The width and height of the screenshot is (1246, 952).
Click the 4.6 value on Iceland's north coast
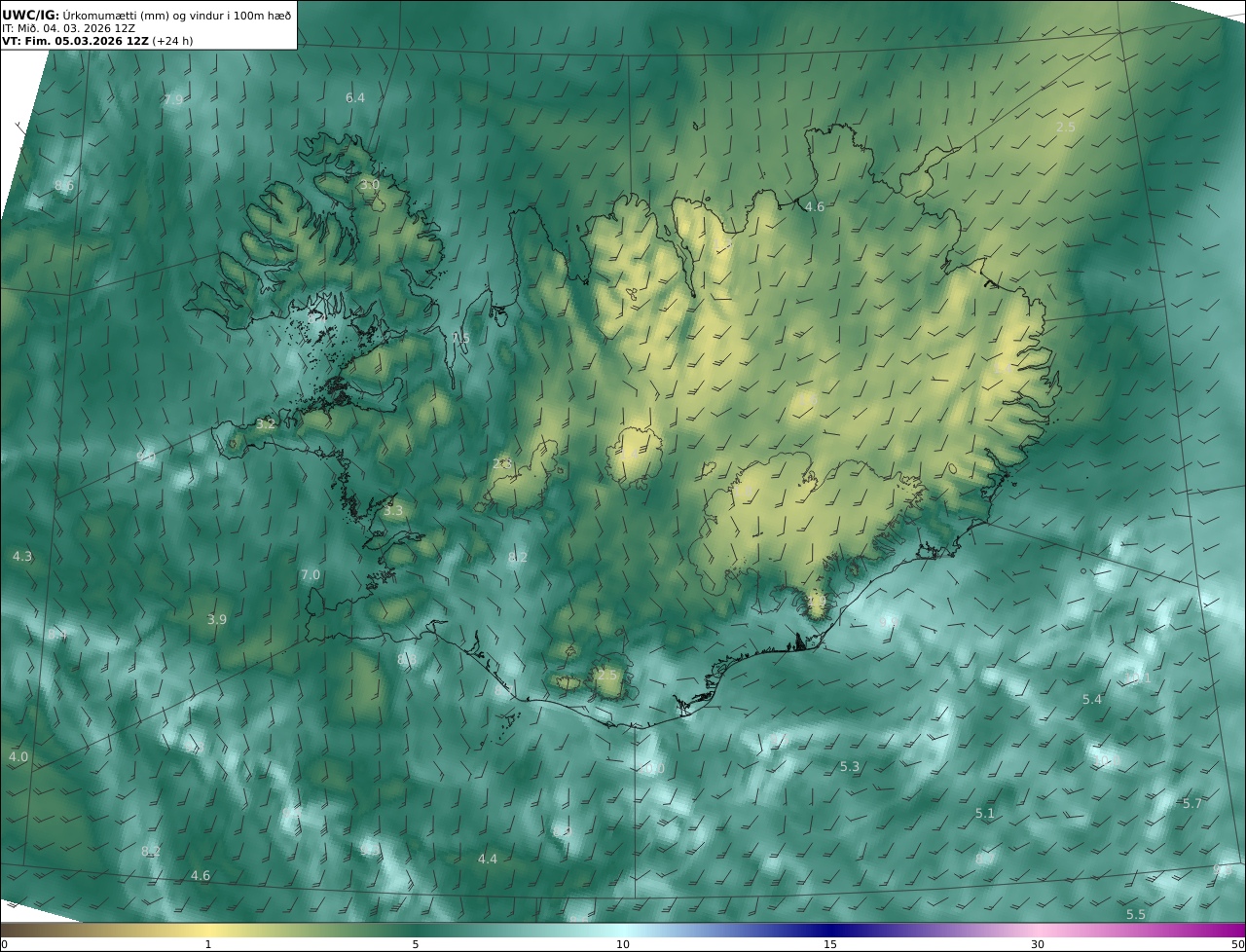[x=815, y=207]
